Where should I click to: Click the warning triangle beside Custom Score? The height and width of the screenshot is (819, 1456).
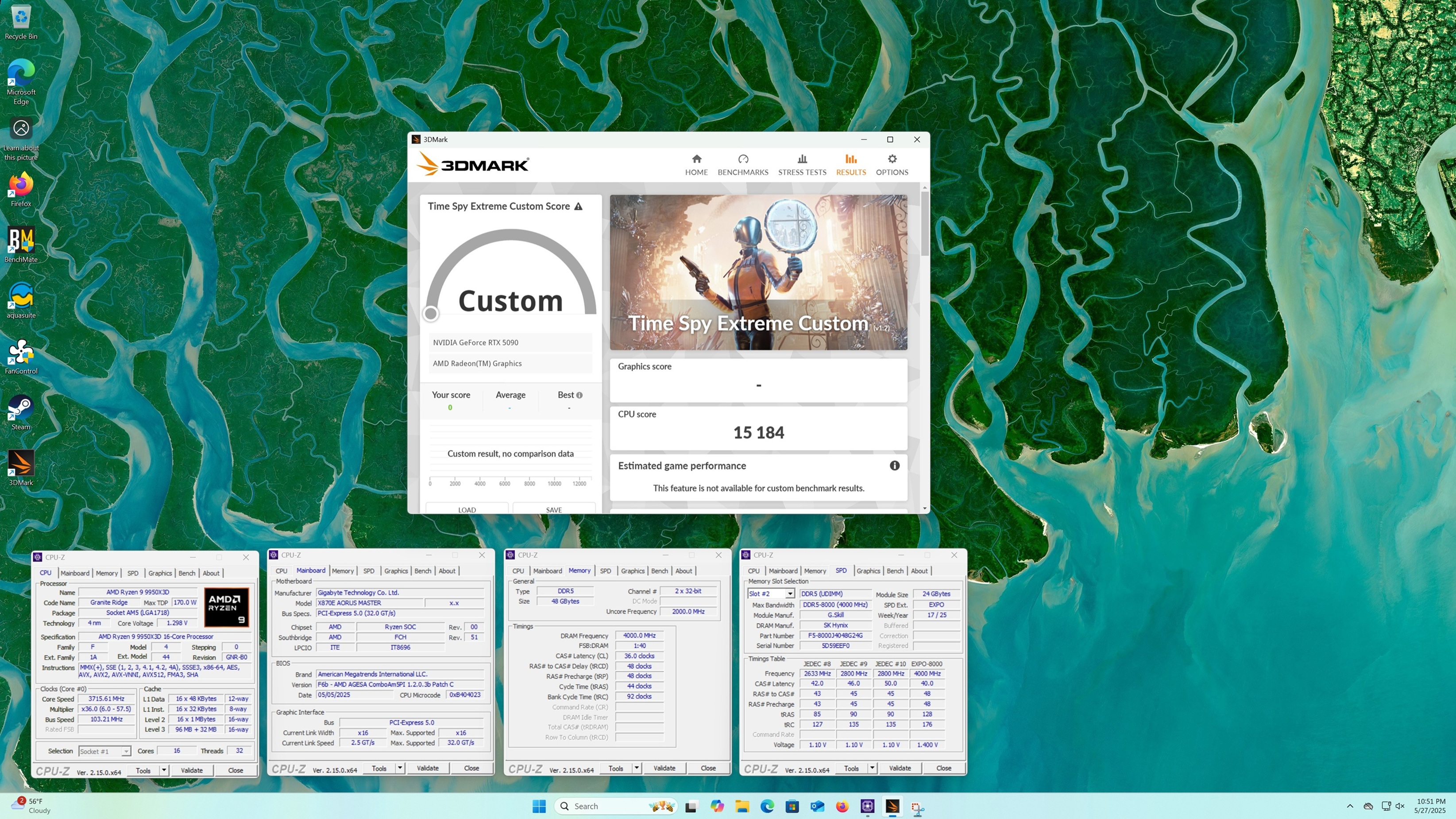tap(578, 206)
